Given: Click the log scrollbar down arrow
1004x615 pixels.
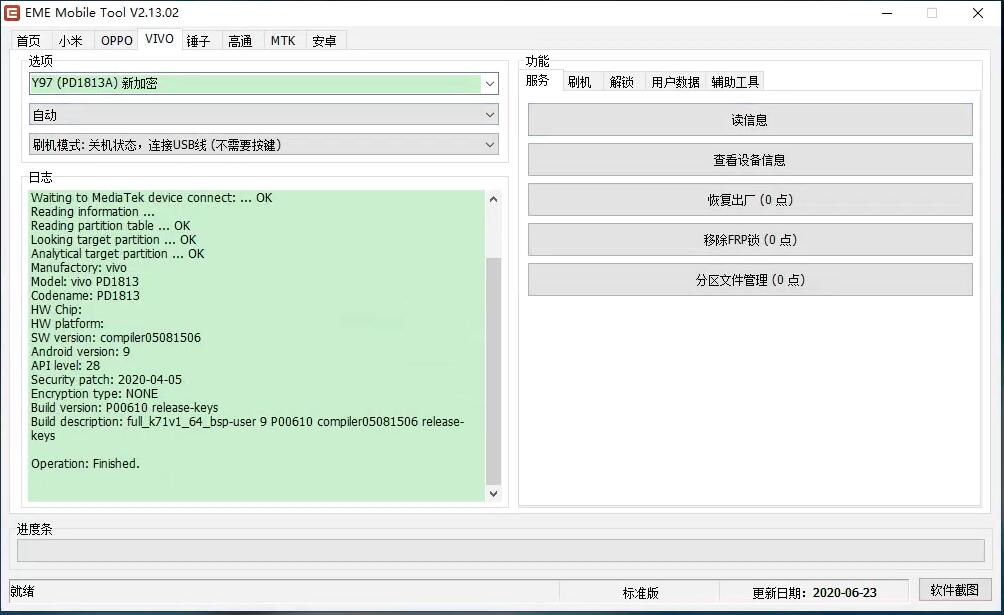Looking at the screenshot, I should point(493,493).
